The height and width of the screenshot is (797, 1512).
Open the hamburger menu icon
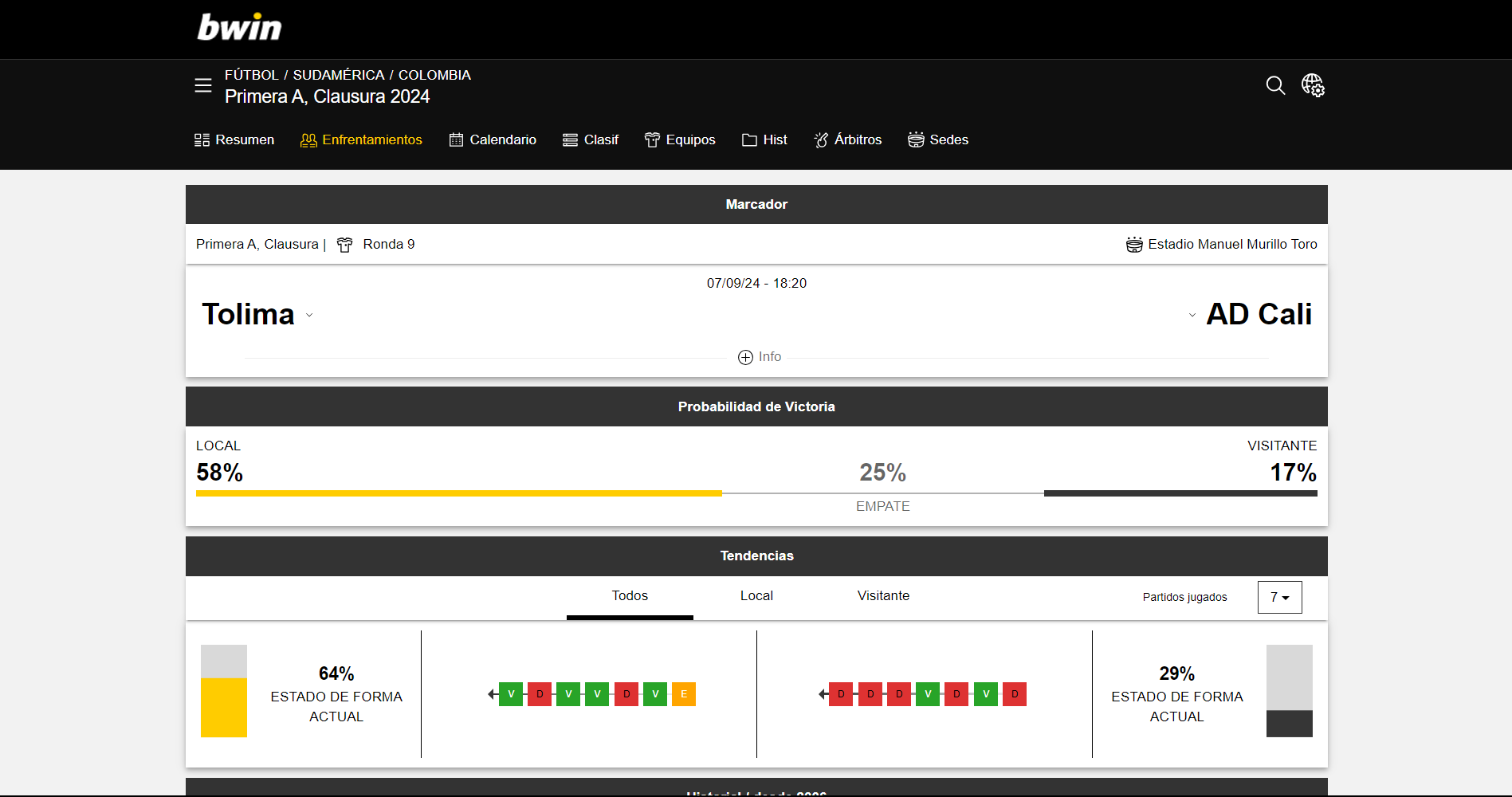pos(203,85)
